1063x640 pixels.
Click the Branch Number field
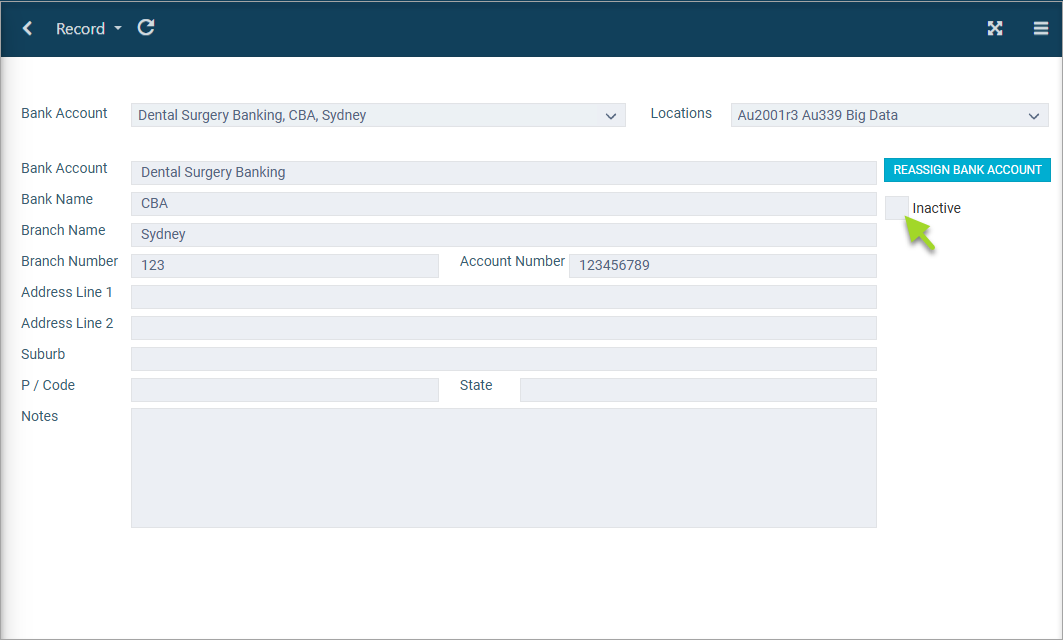(284, 266)
